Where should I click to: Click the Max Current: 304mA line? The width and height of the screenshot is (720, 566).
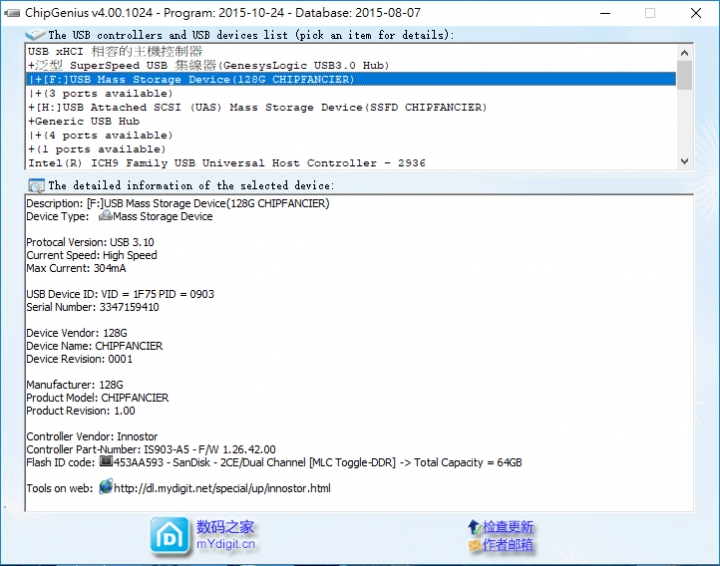click(x=76, y=268)
